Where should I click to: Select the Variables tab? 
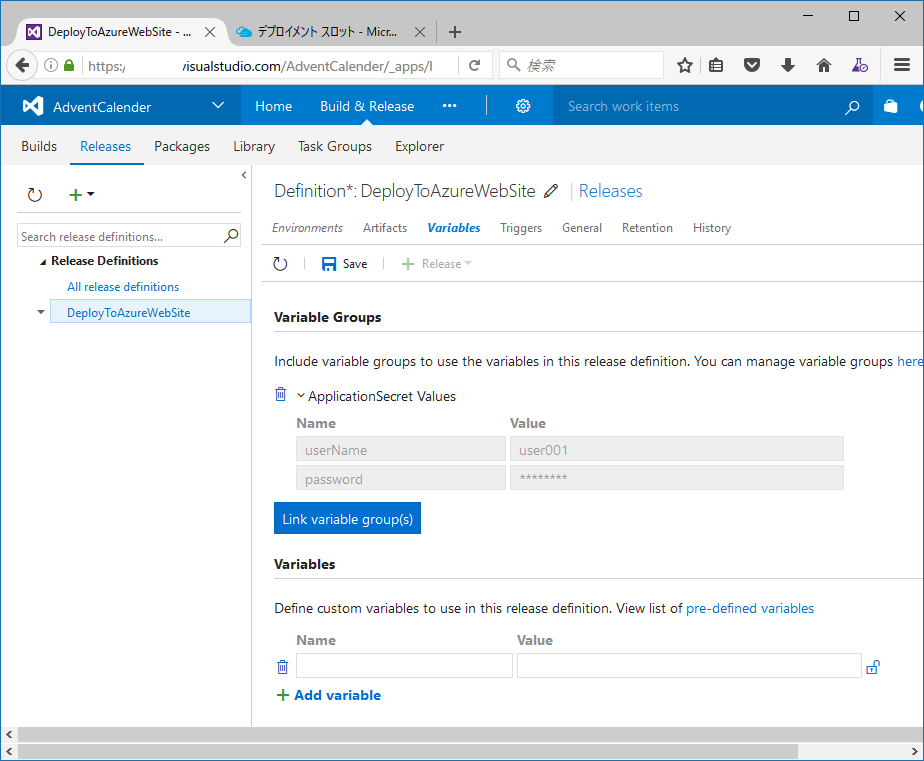(x=454, y=228)
